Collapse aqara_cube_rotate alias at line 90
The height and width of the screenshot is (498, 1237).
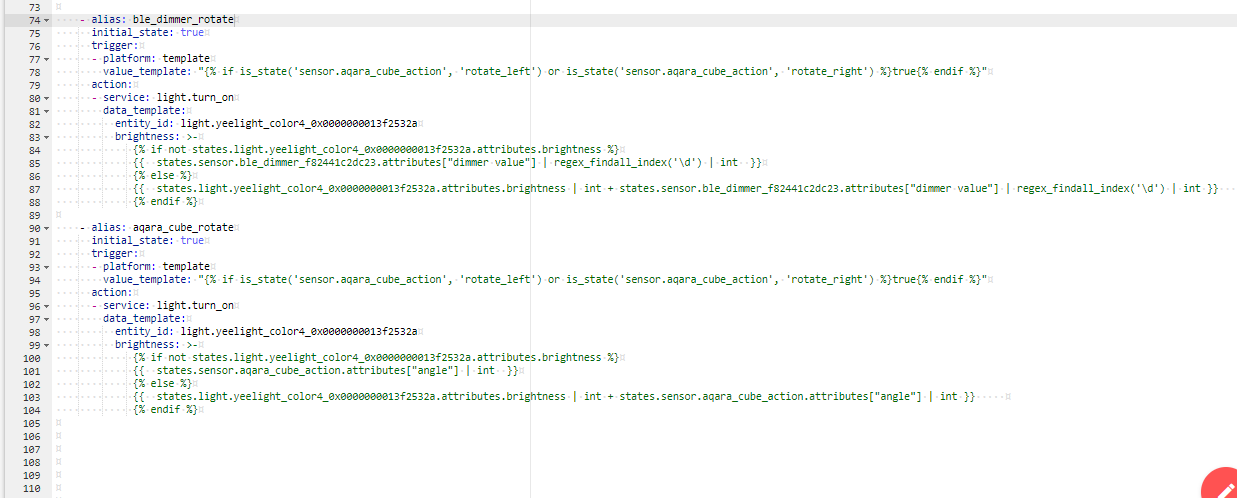(47, 228)
